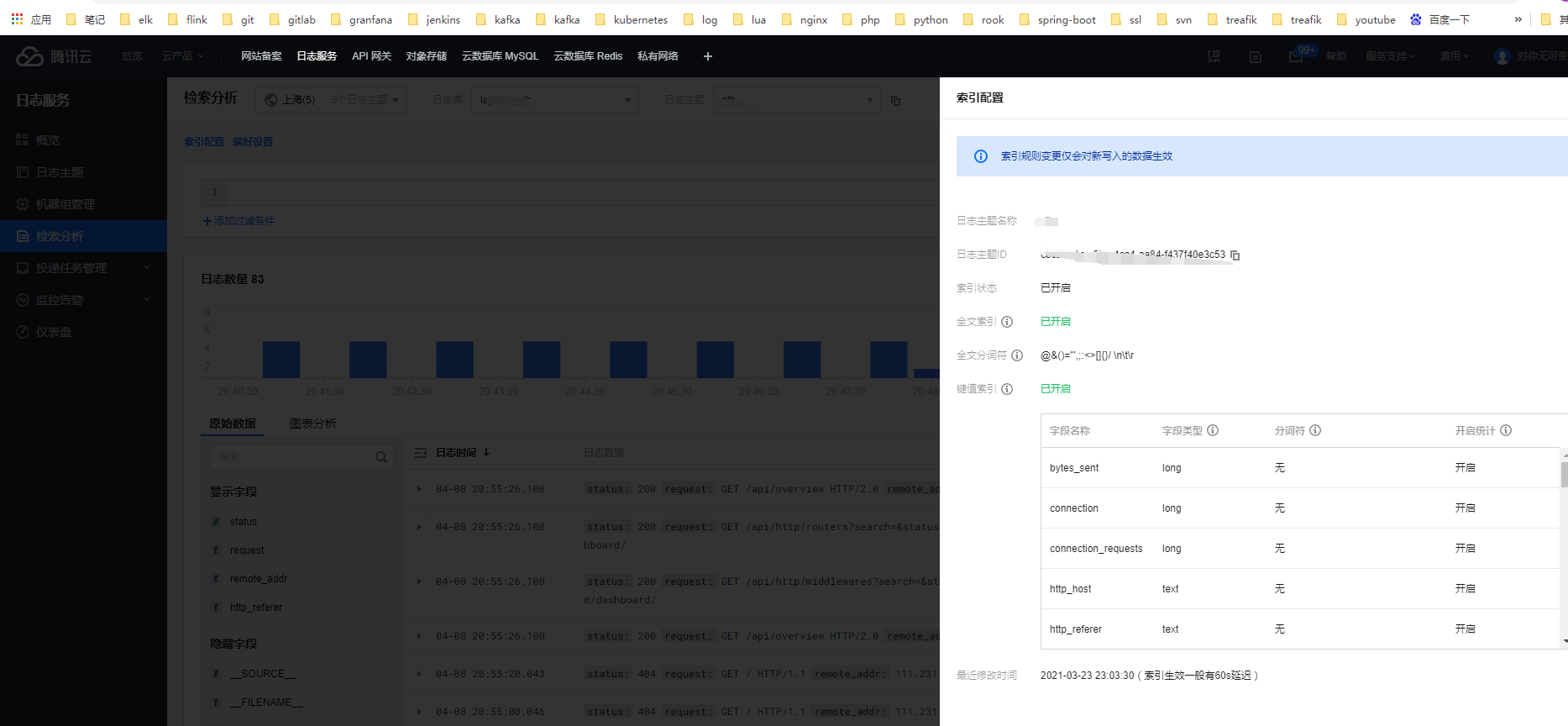The height and width of the screenshot is (726, 1568).
Task: Expand the 20:55:00.046 log row
Action: click(x=419, y=712)
